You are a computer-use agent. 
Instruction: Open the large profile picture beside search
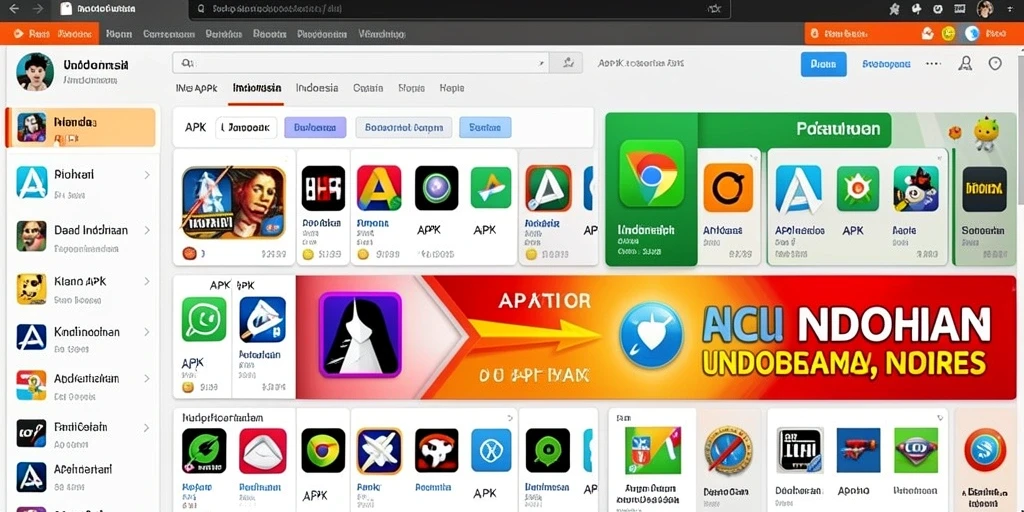35,72
